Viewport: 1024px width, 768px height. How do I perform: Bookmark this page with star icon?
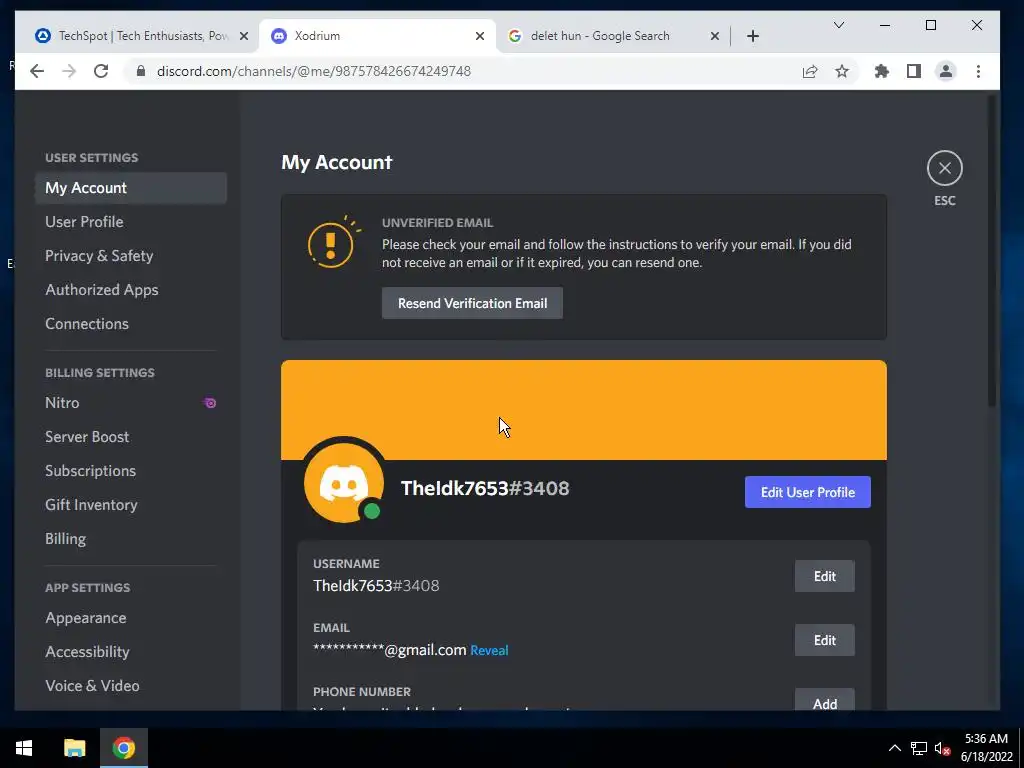tap(842, 71)
